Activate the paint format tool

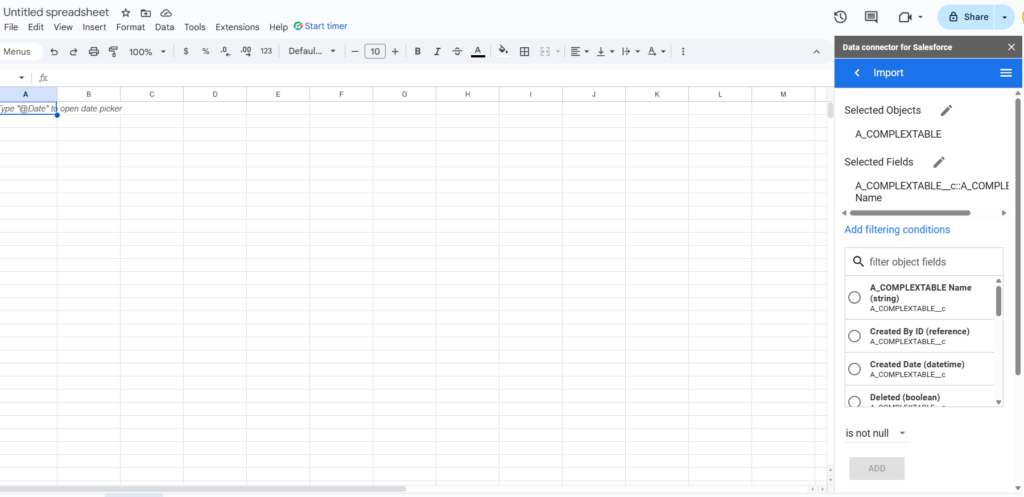coord(113,52)
